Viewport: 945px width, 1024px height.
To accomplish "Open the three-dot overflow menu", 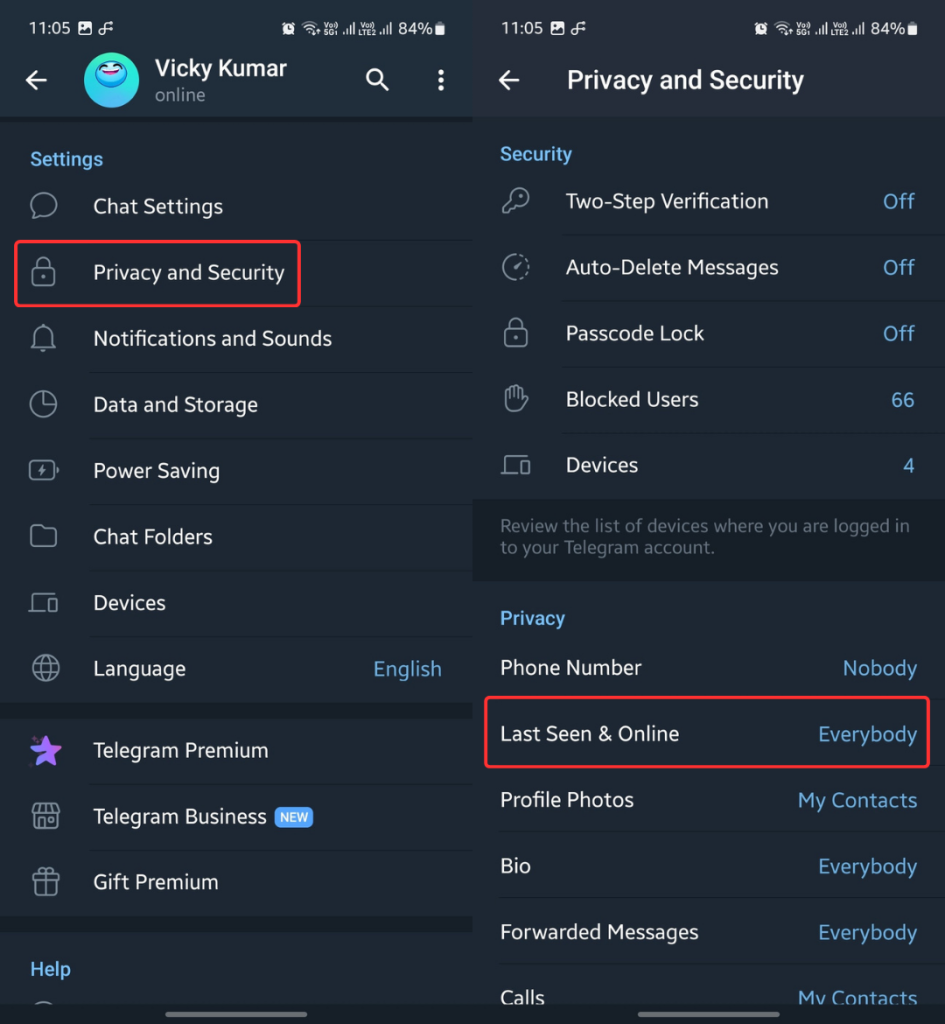I will [x=441, y=80].
